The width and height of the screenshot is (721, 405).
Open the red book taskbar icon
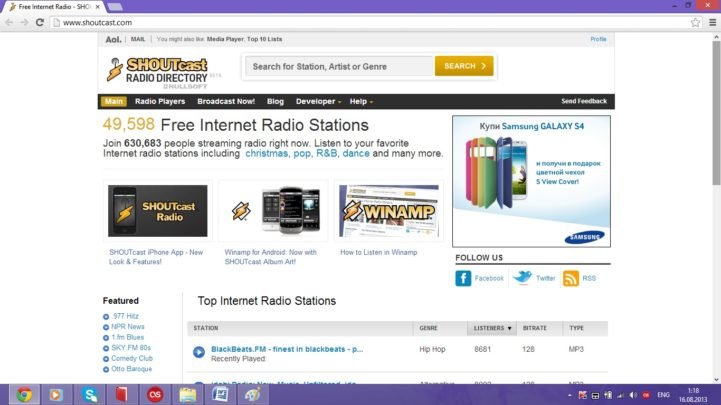point(121,394)
